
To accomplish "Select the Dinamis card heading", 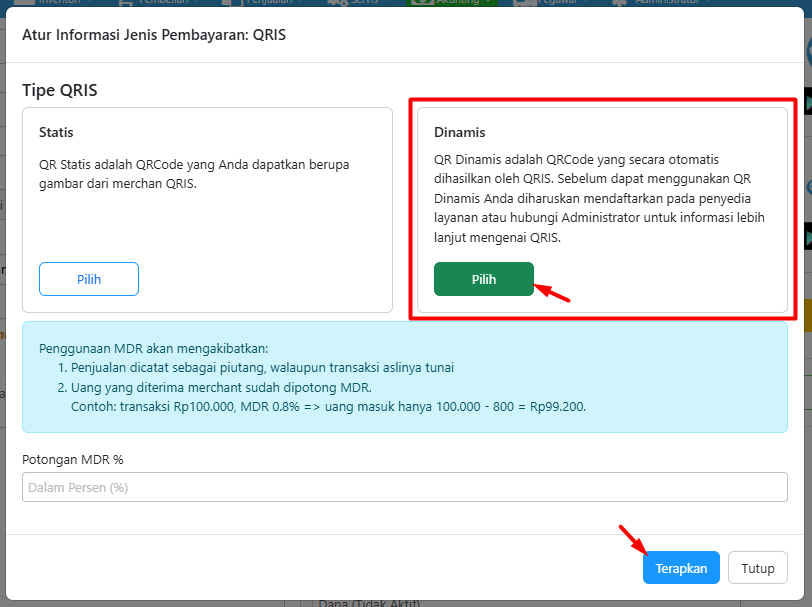I will pos(459,132).
